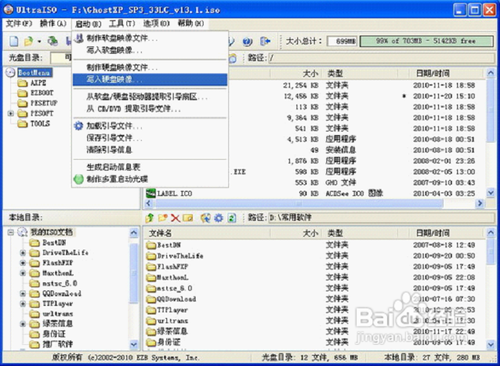Screen dimensions: 500x366
Task: Choose 写入软盘映像... menu entry
Action: [150, 50]
